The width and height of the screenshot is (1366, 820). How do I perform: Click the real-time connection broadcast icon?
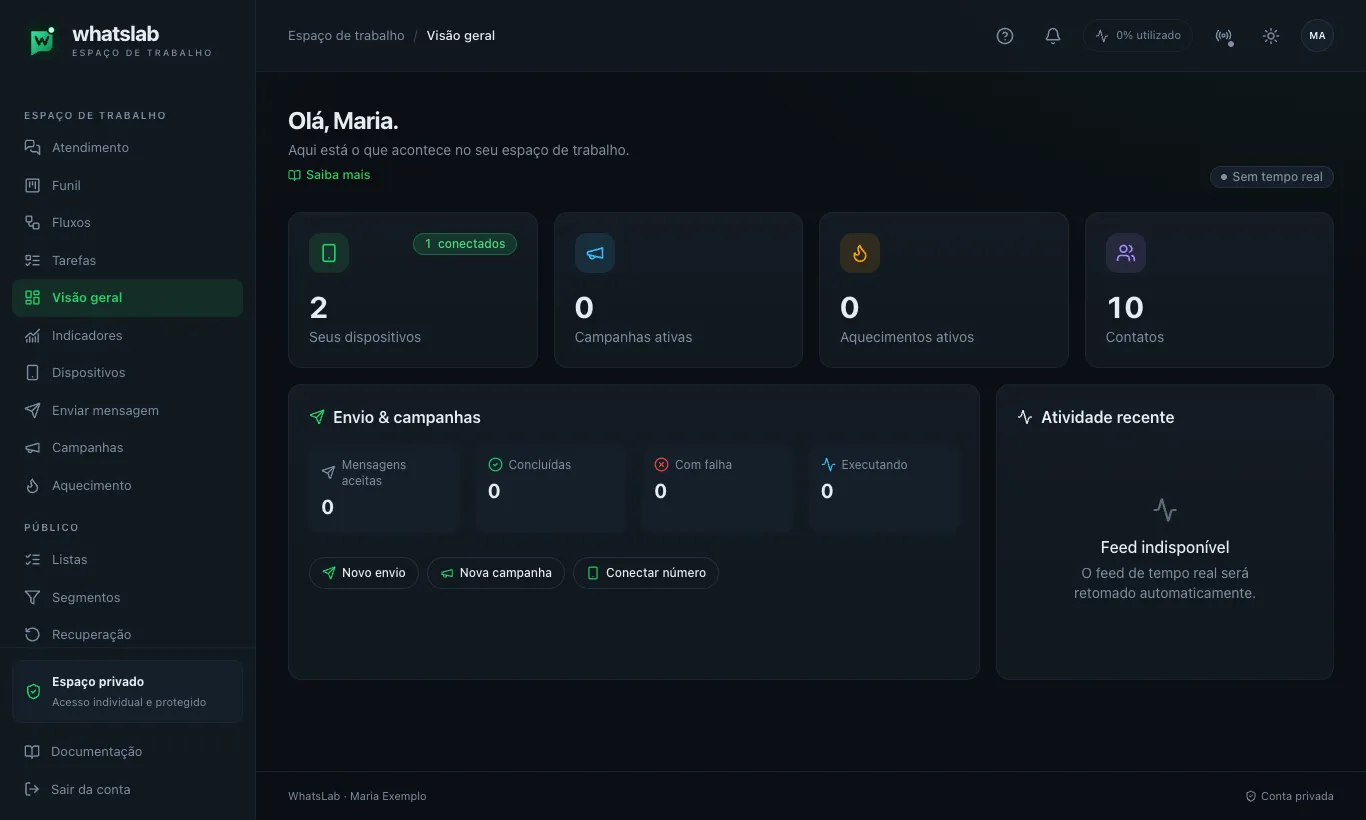[1223, 36]
